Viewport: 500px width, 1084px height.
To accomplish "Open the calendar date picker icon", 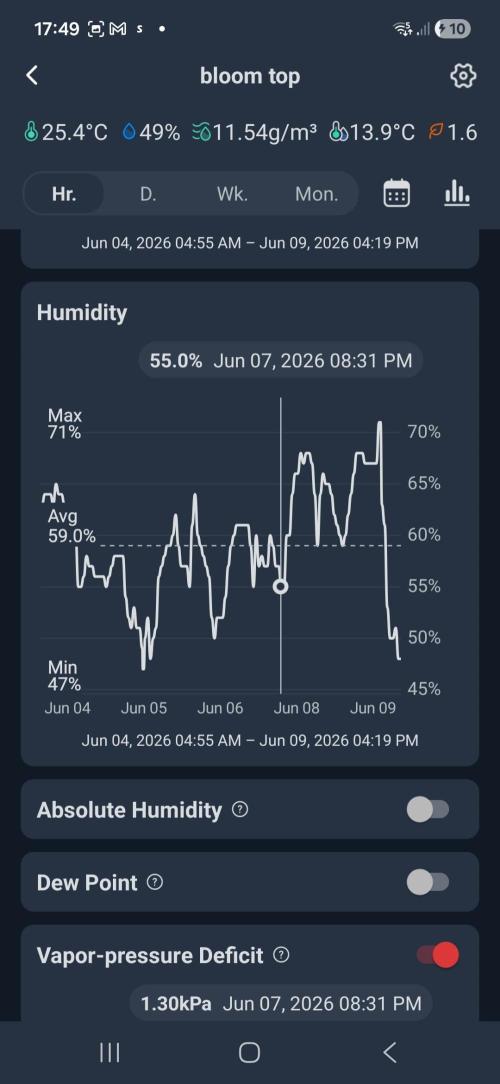I will point(396,194).
